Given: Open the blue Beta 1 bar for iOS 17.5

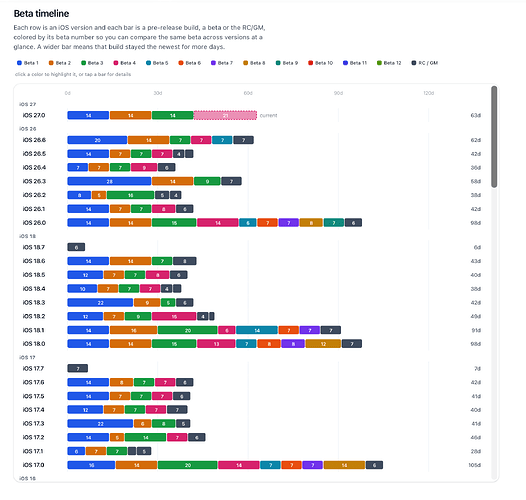Looking at the screenshot, I should (x=88, y=396).
